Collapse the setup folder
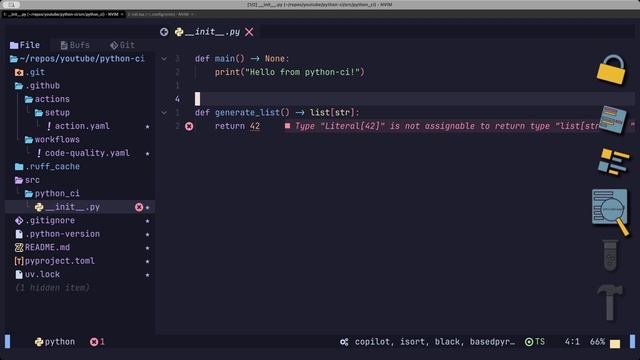640x360 pixels. 52,113
